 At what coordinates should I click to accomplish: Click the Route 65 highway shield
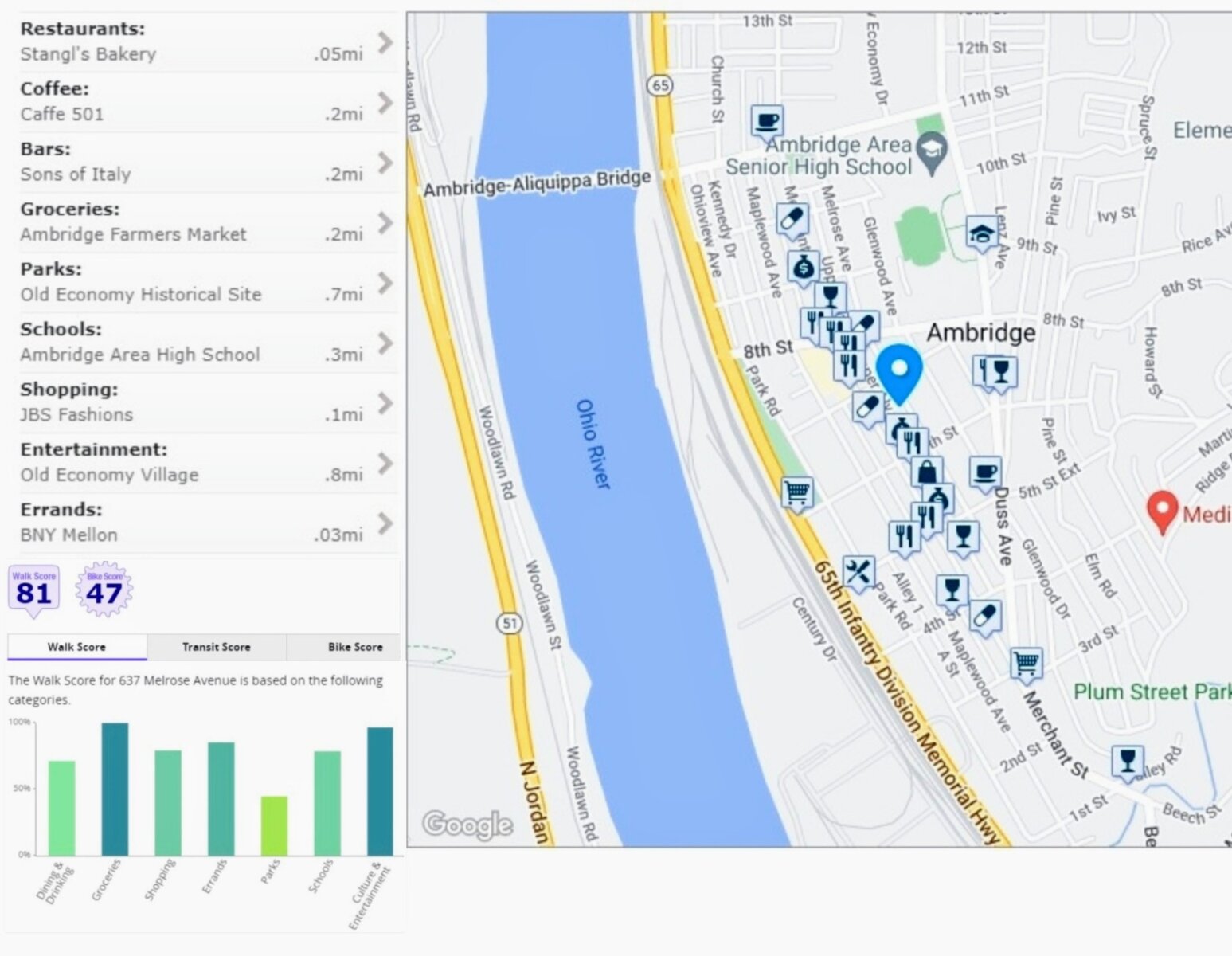click(x=660, y=85)
